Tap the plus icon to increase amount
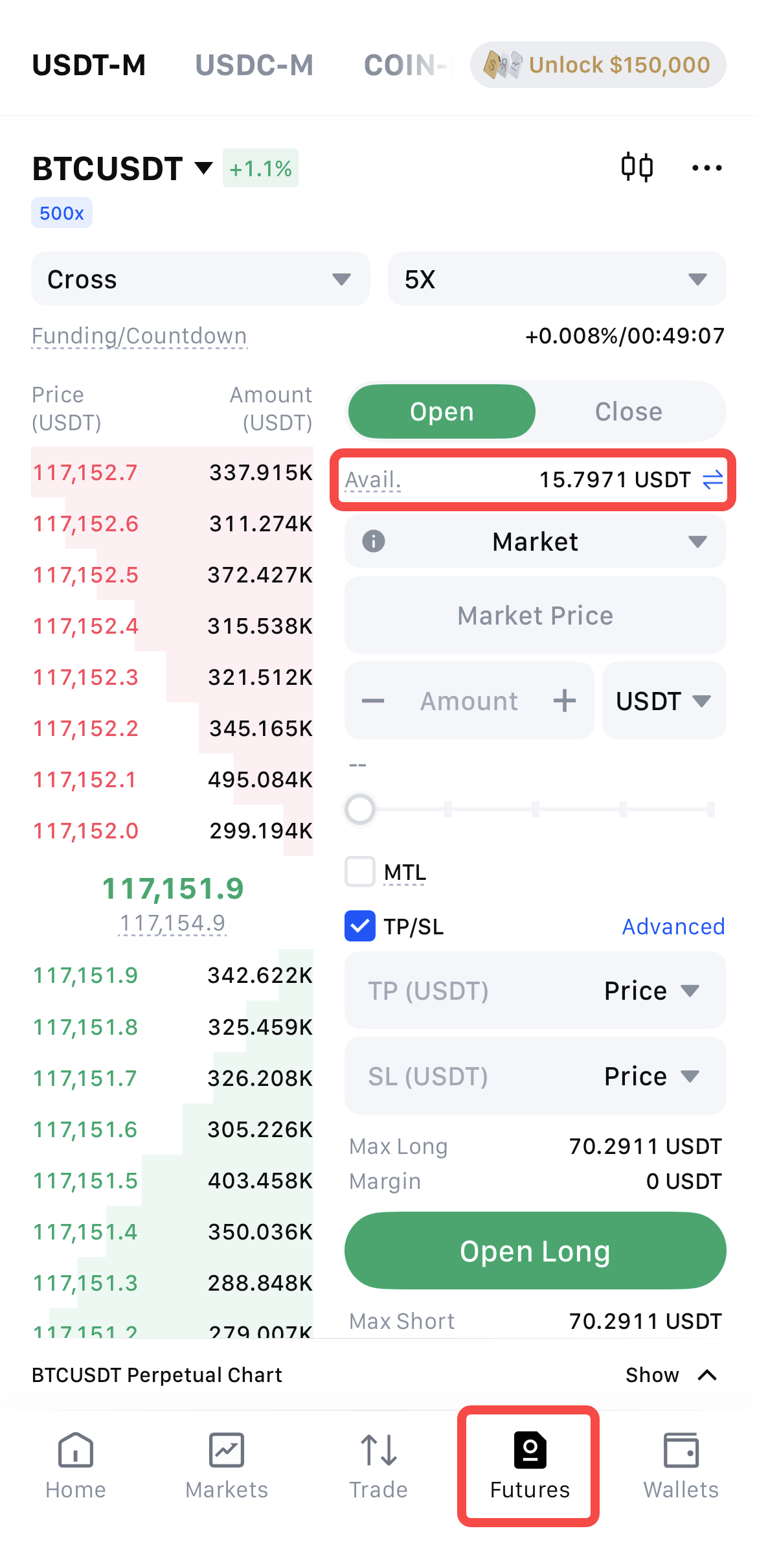 pos(565,701)
